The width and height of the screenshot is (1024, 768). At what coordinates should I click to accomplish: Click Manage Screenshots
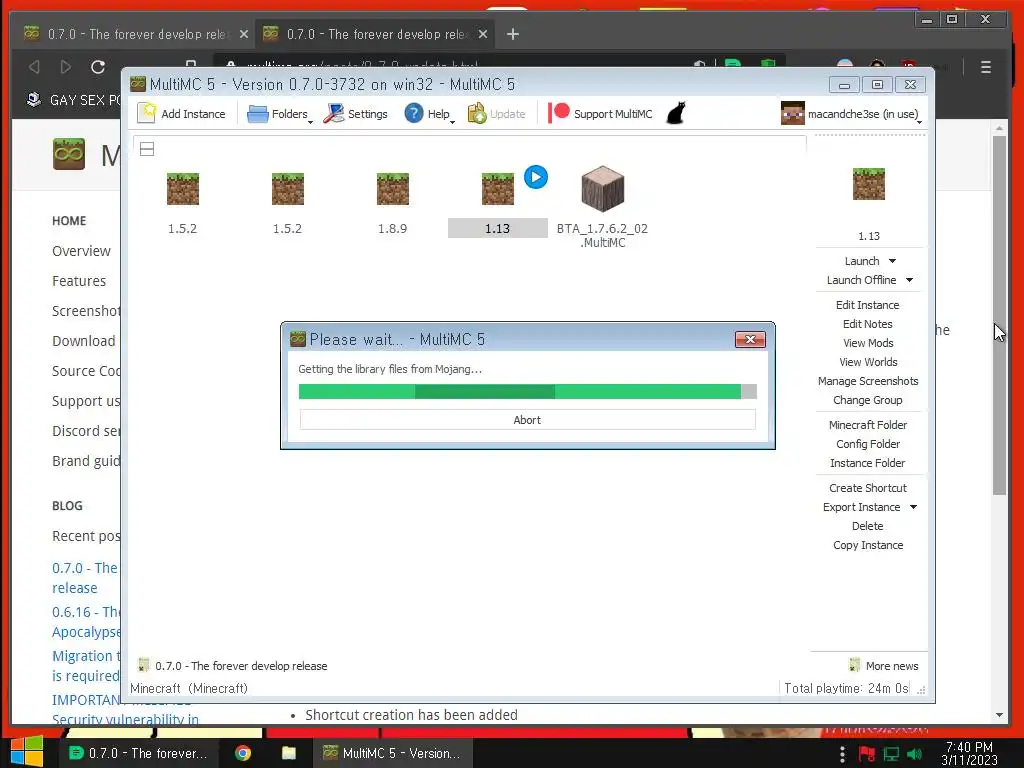point(867,381)
